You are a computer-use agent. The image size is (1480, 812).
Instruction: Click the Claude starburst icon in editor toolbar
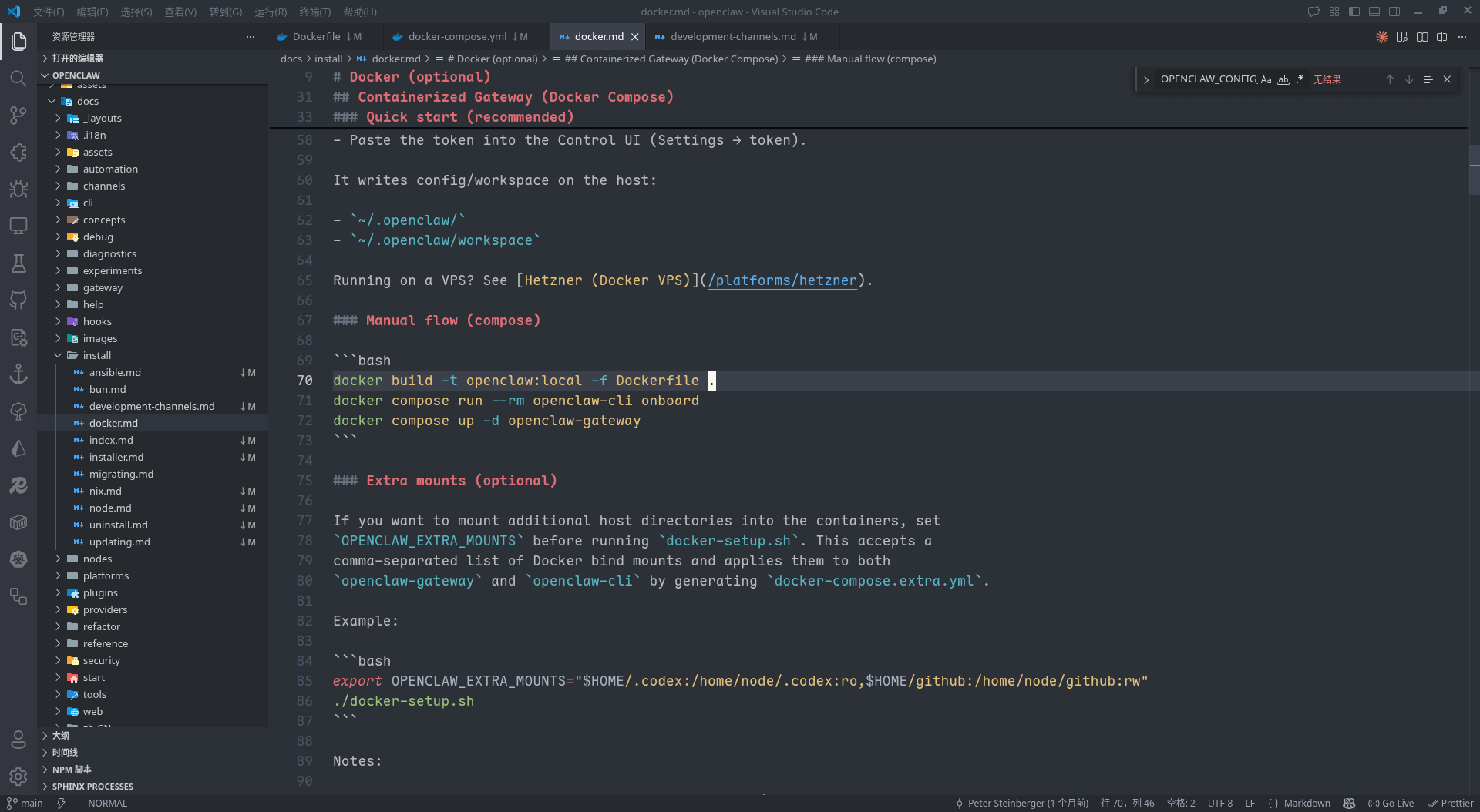coord(1382,37)
